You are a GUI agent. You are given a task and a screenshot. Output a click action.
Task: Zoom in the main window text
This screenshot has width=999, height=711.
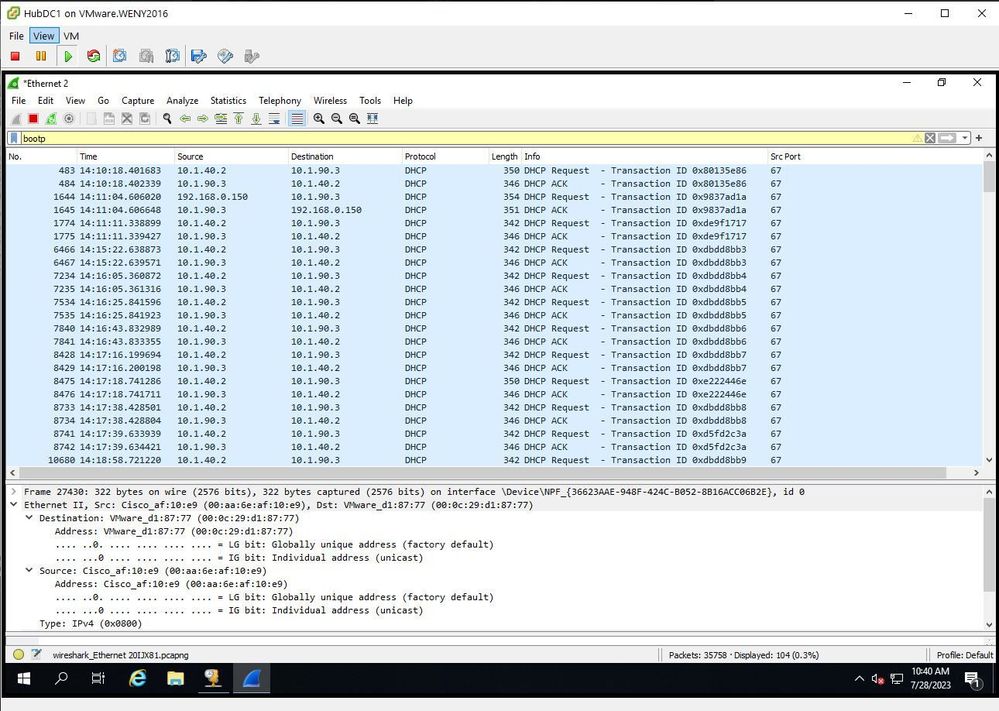pyautogui.click(x=319, y=118)
